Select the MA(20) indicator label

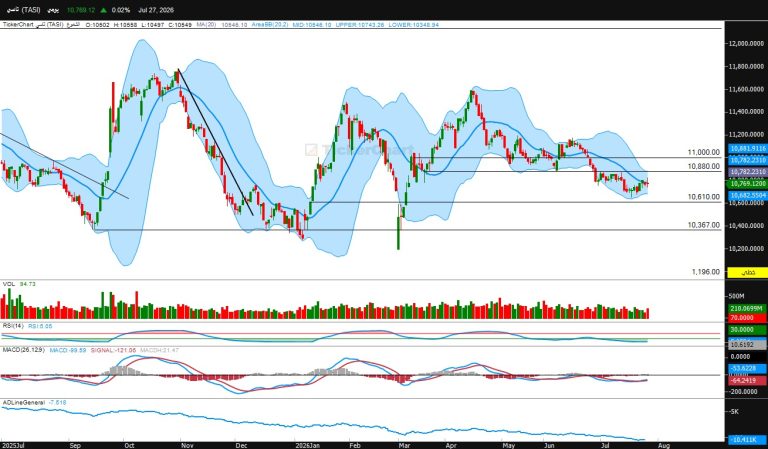tap(206, 24)
